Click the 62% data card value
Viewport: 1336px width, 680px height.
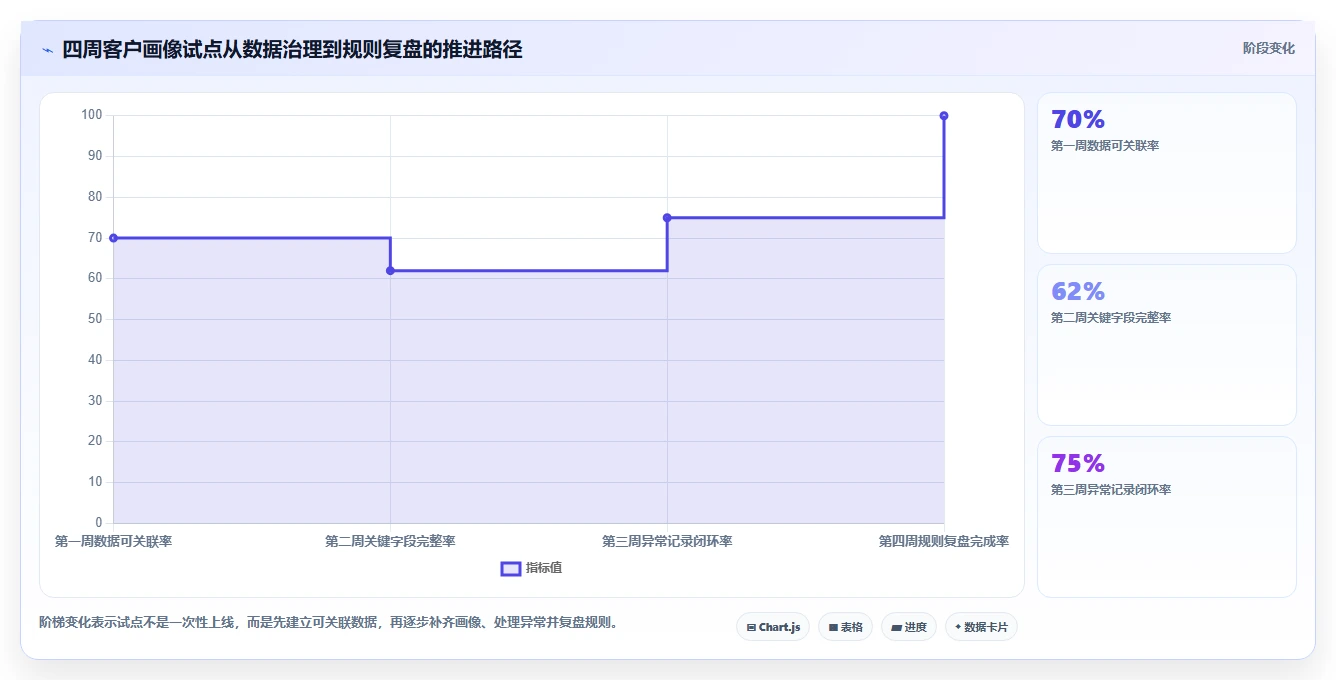point(1078,292)
